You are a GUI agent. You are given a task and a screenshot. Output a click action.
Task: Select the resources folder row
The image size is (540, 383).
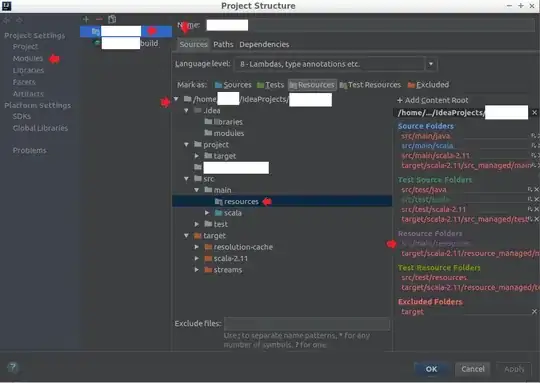(282, 201)
